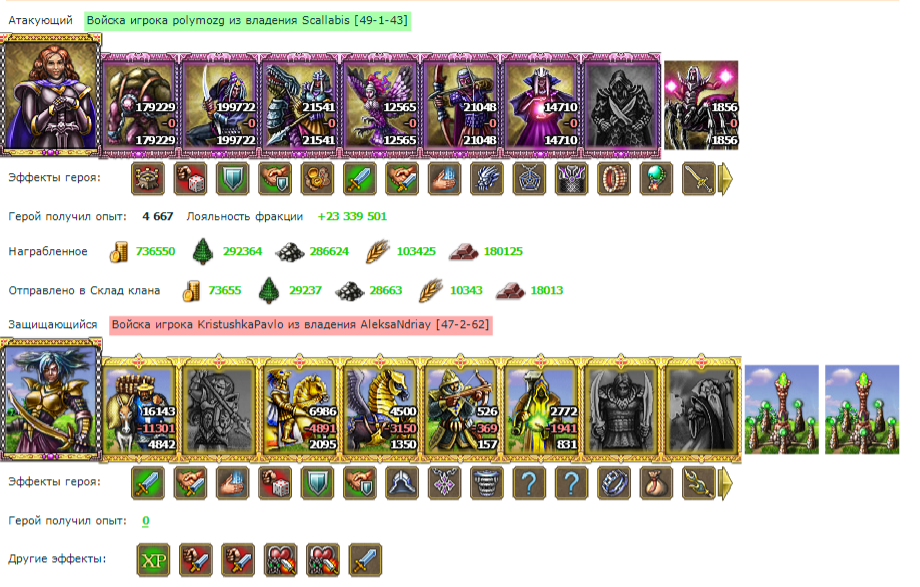Select the spider unit showing 1856
Viewport: 920px width, 587px height.
coord(701,105)
